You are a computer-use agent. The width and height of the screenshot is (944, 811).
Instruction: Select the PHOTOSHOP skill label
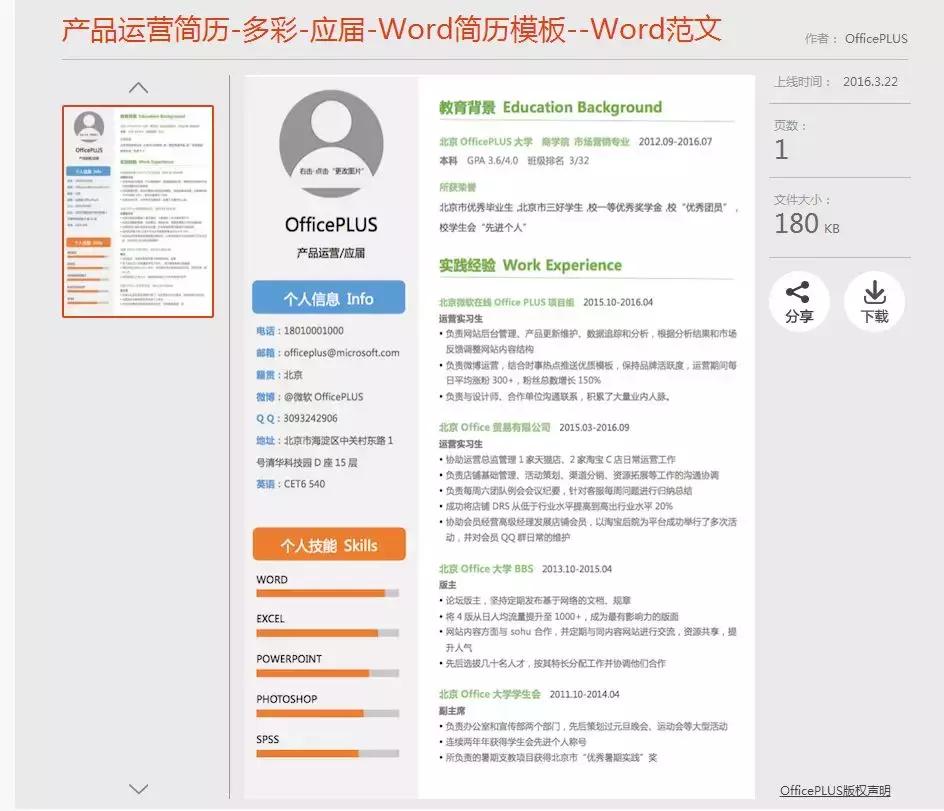(x=285, y=699)
